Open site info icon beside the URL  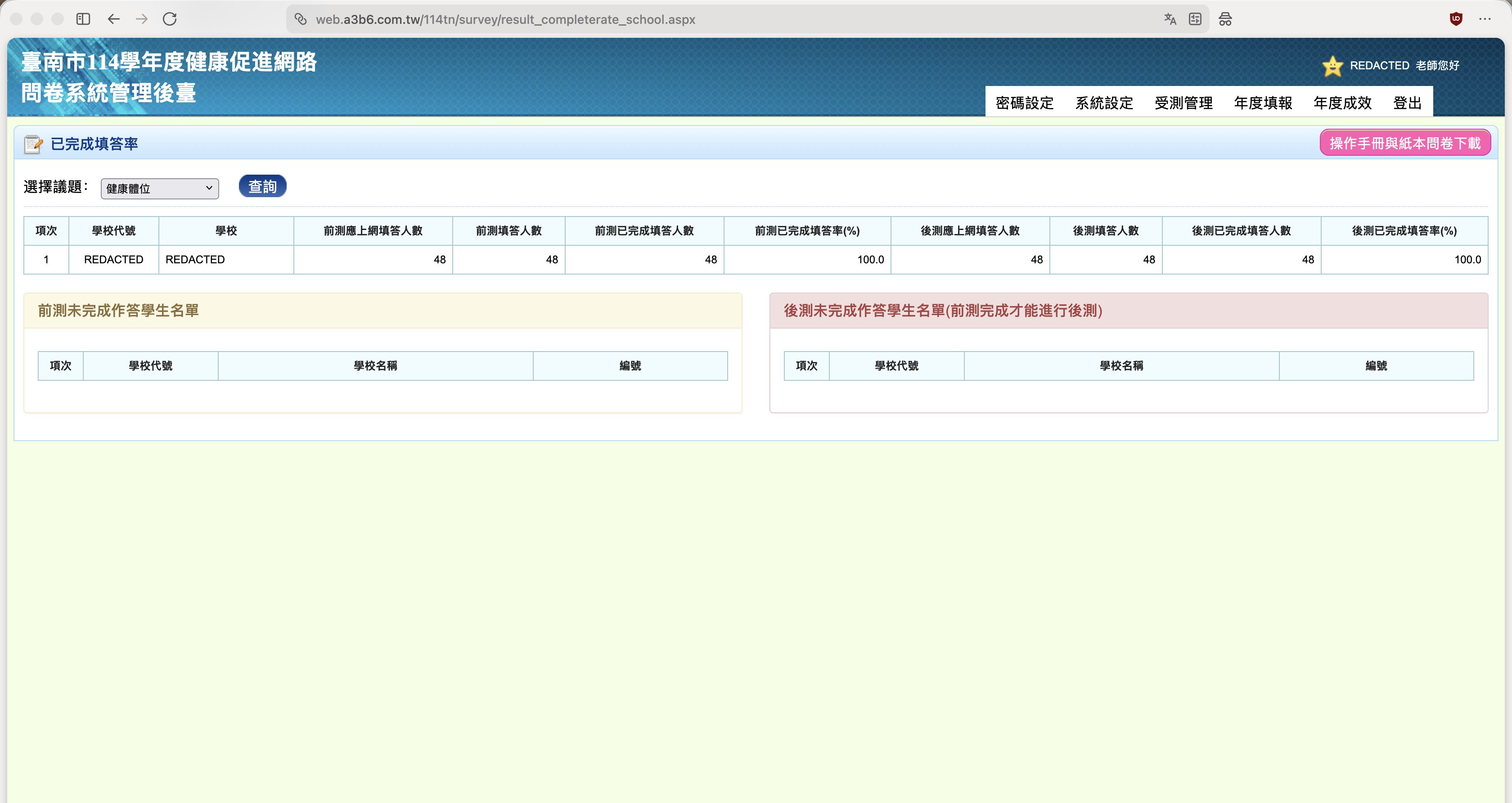point(301,19)
